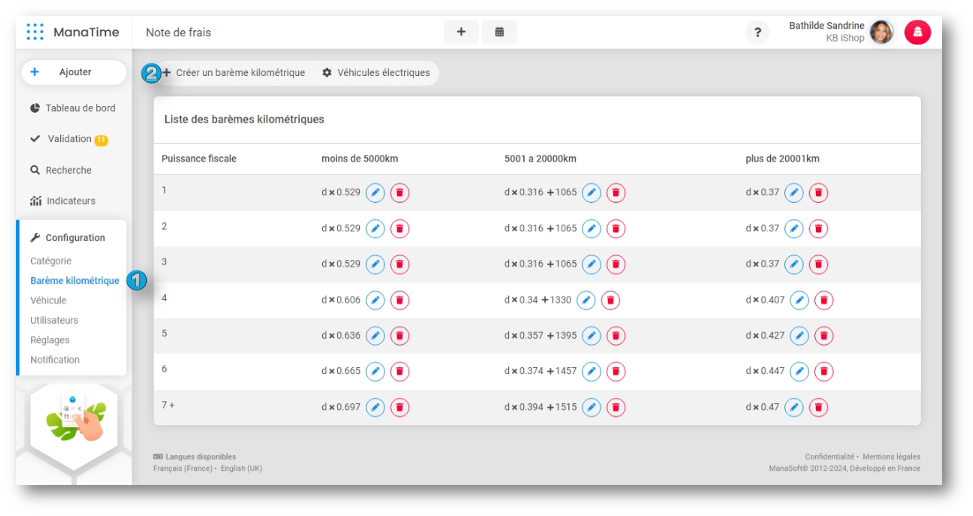Delete the d×0.407 formula
The height and width of the screenshot is (516, 973).
tap(824, 300)
